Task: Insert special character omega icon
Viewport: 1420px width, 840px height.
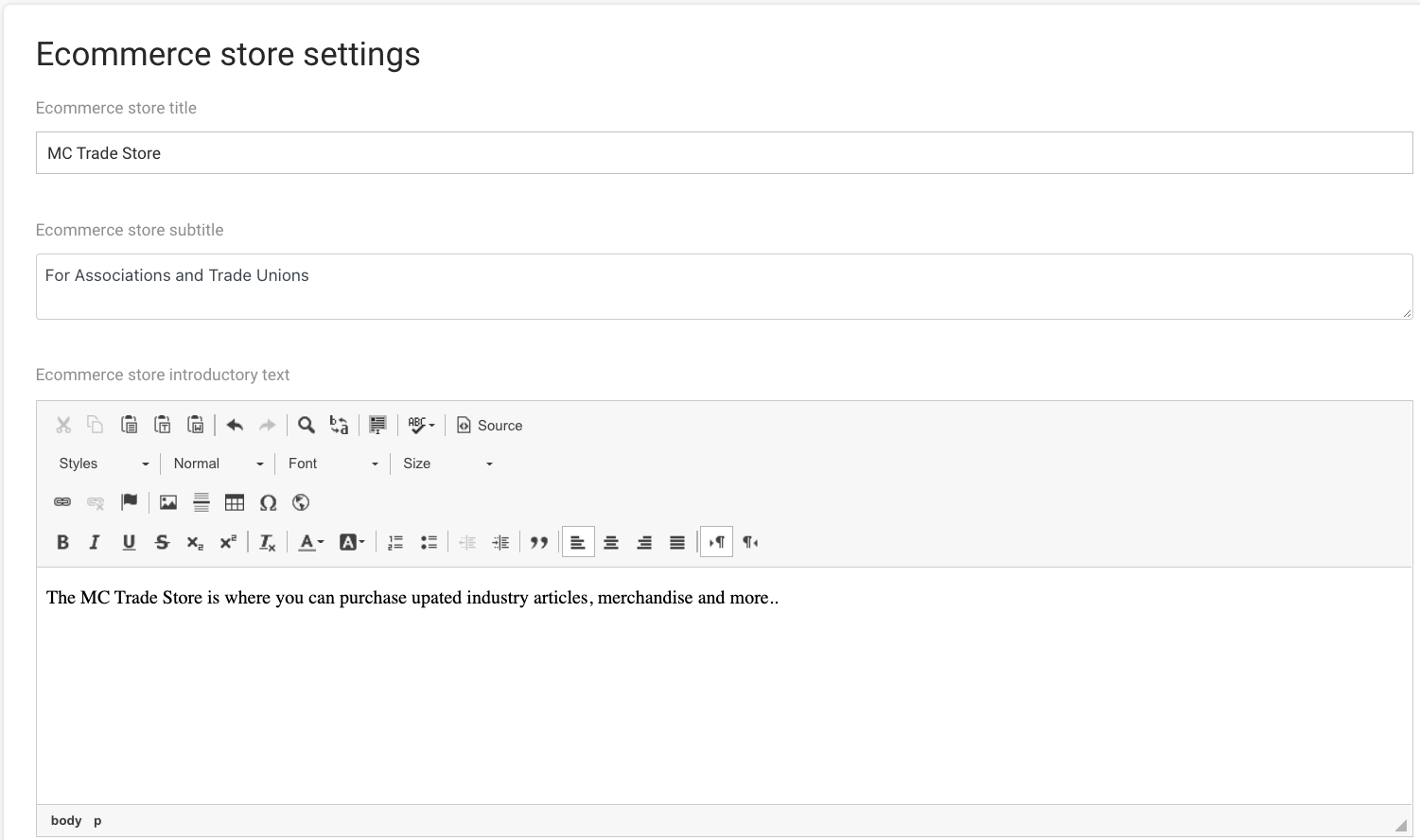Action: click(268, 502)
